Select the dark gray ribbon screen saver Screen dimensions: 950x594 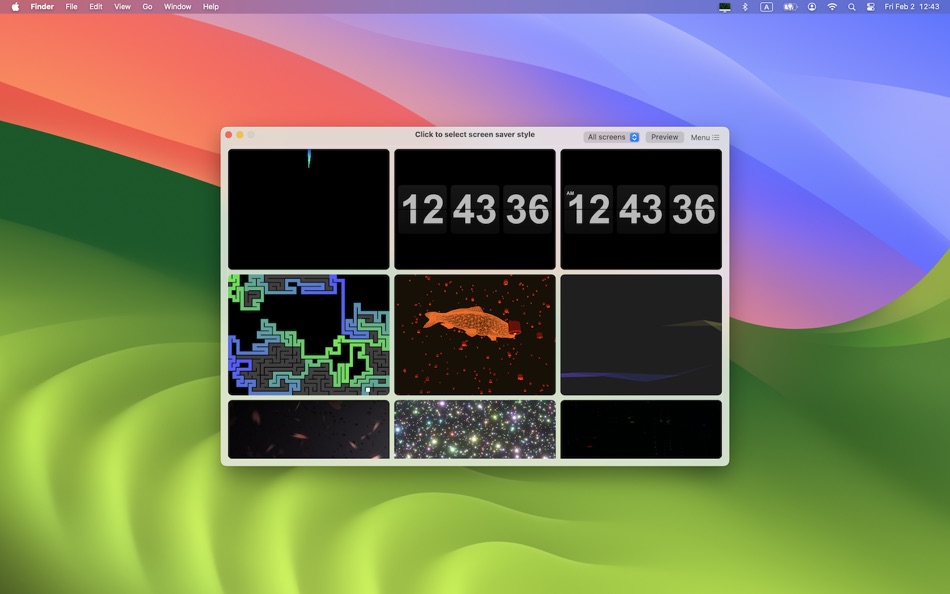641,335
